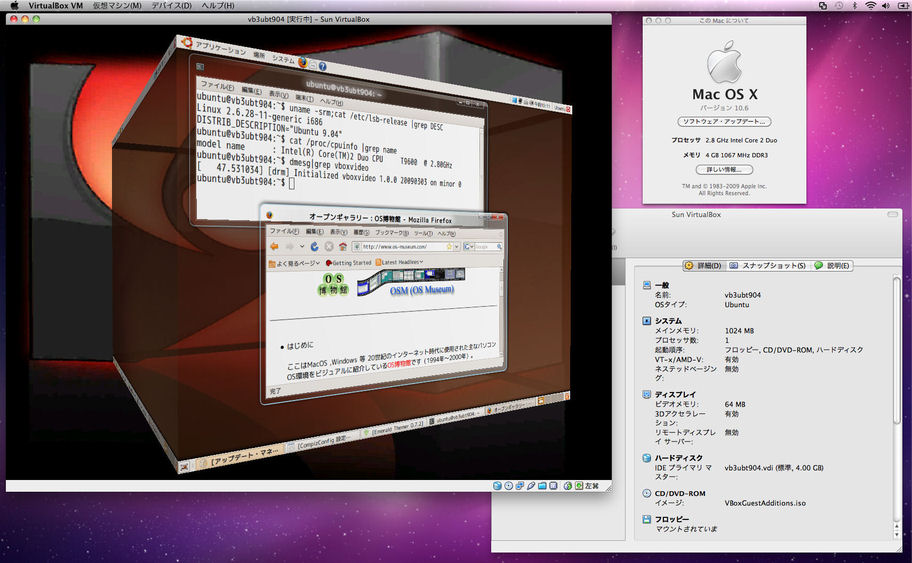Click the Wi-Fi status icon in Mac menu bar
Screen dimensions: 912x563
871,5
